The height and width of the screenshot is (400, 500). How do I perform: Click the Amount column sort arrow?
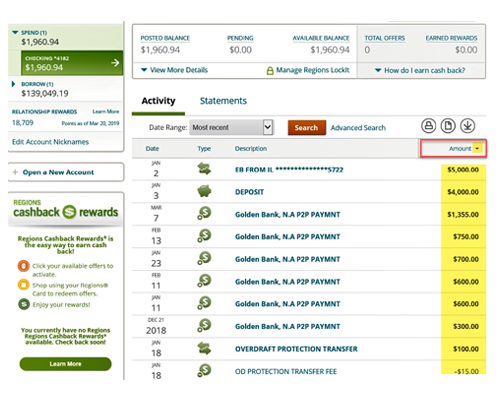(x=478, y=148)
